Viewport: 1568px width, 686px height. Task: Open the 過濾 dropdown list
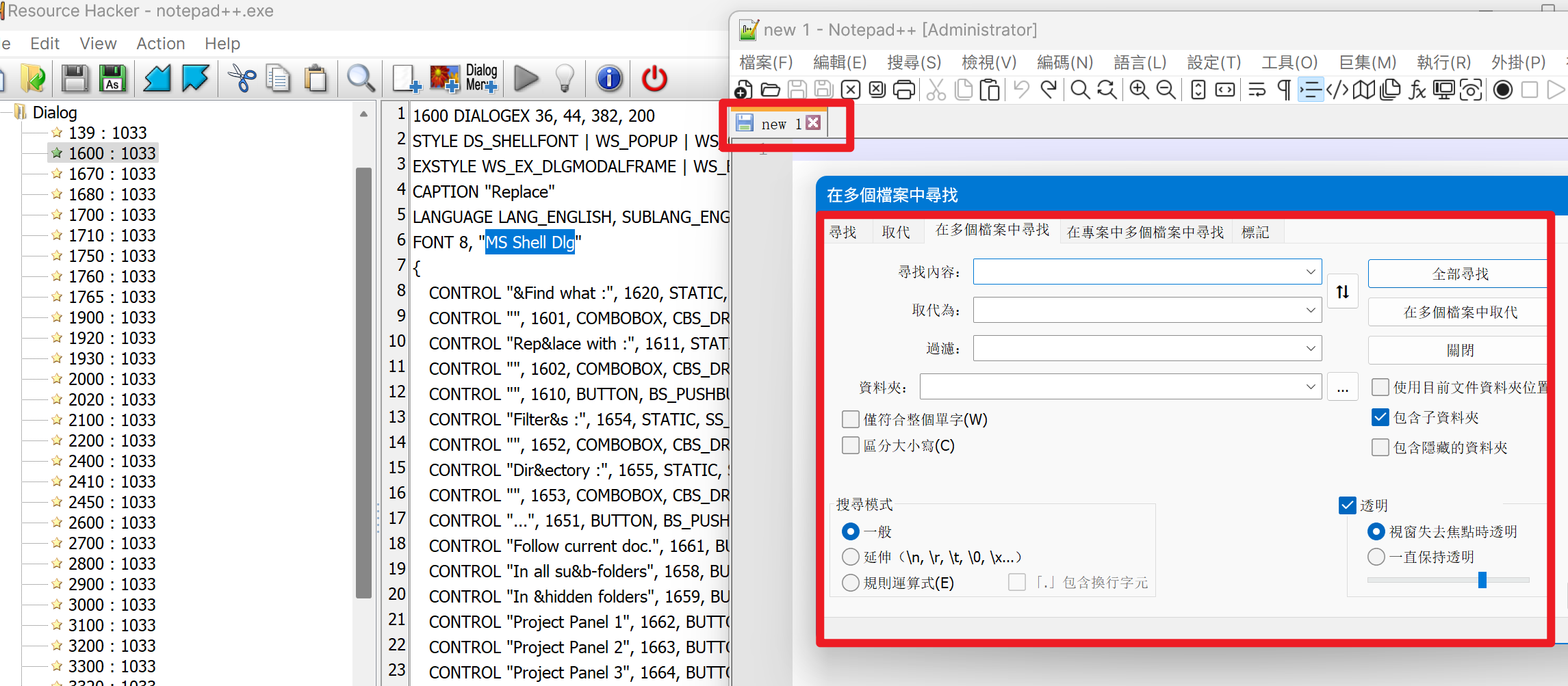1311,348
